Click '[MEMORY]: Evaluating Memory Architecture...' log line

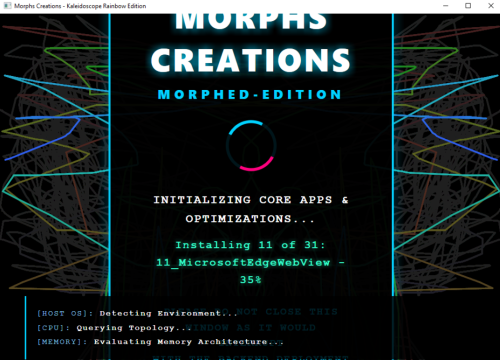tap(160, 342)
